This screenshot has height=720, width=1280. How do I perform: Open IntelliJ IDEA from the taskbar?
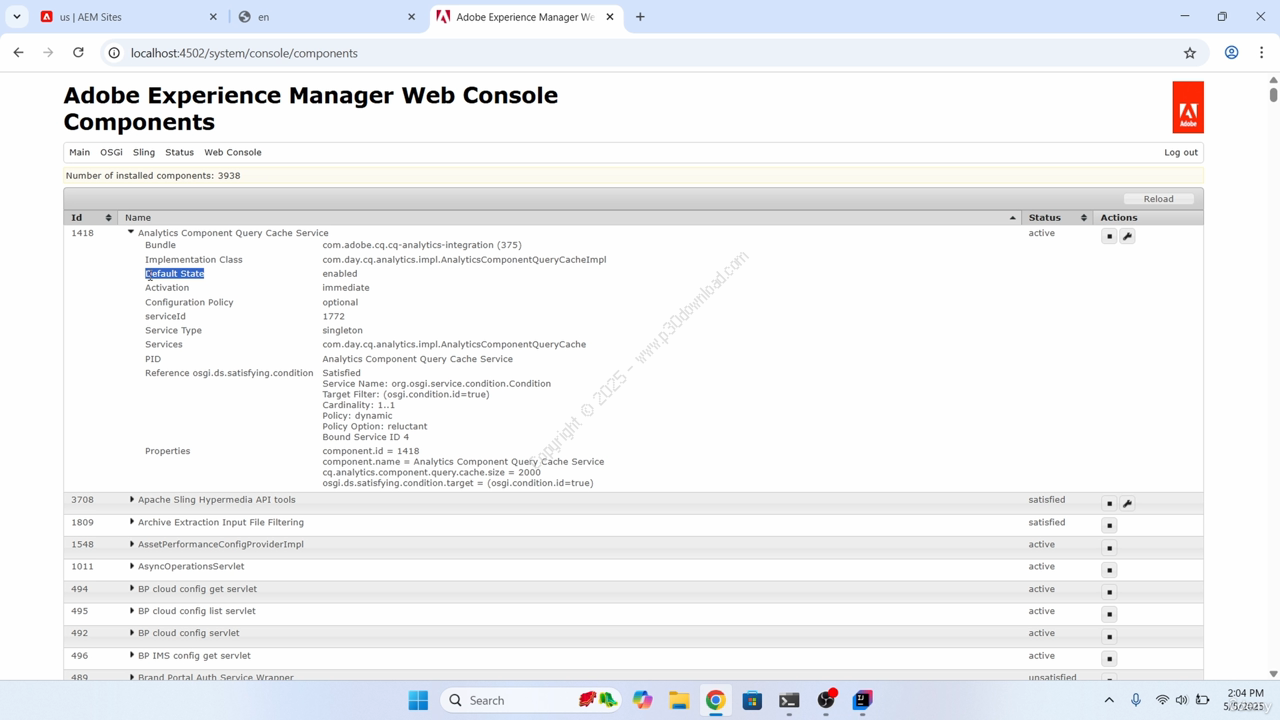coord(863,700)
